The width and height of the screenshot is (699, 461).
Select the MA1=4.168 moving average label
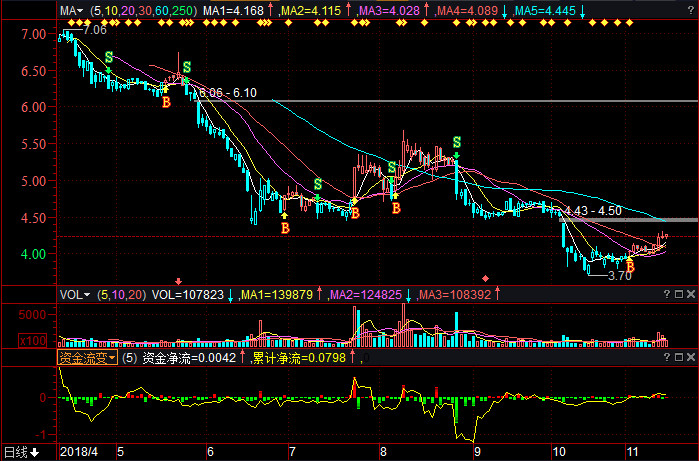pyautogui.click(x=235, y=11)
